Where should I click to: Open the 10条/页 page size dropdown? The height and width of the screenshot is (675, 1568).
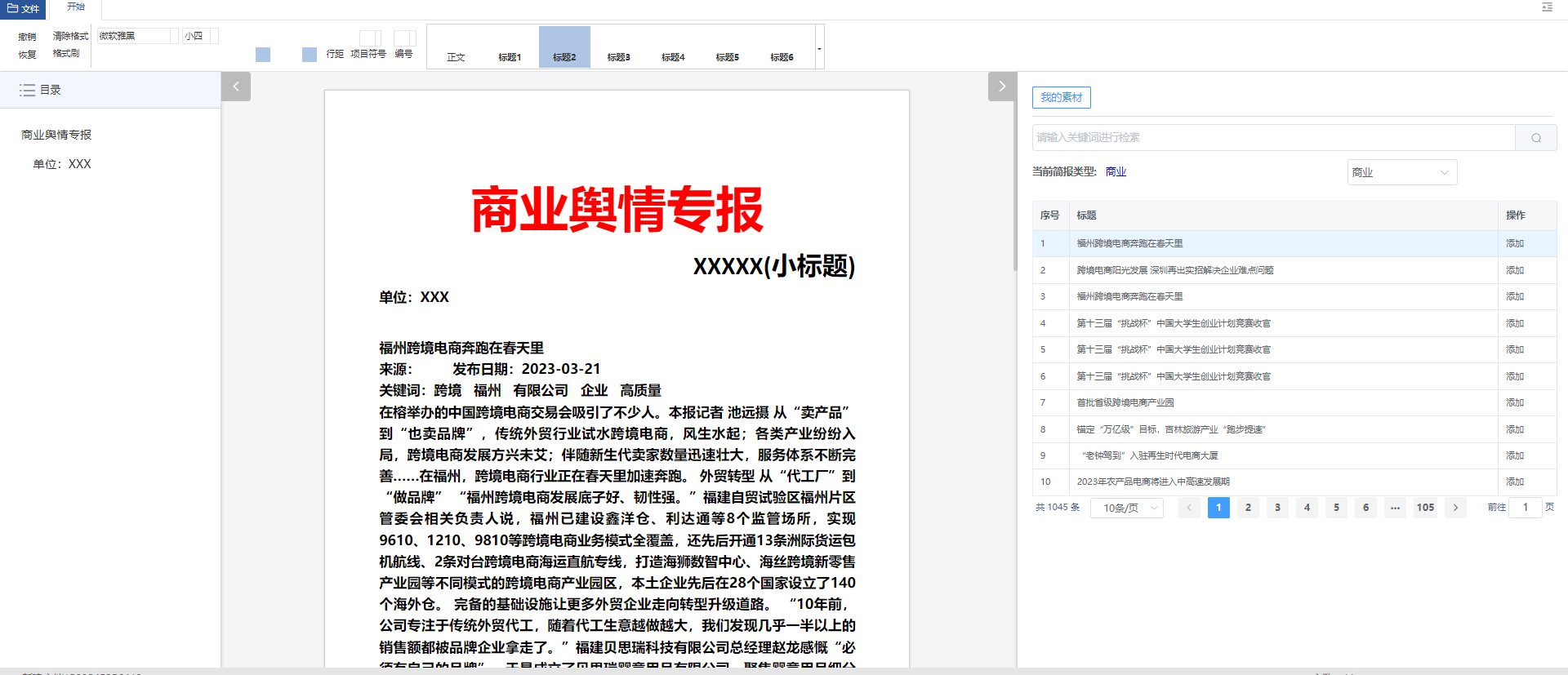point(1127,508)
